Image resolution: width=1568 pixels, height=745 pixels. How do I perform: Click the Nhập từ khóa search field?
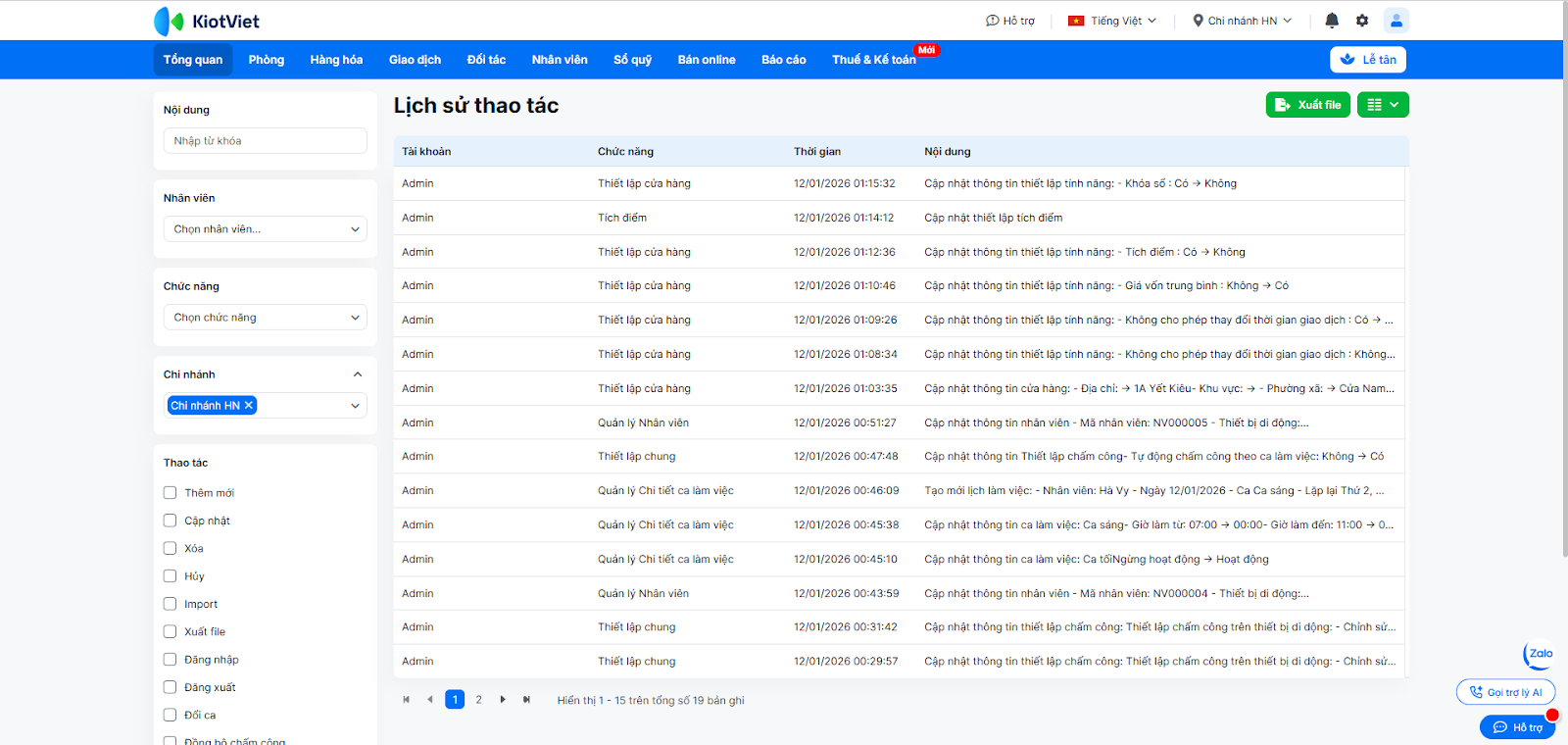265,141
